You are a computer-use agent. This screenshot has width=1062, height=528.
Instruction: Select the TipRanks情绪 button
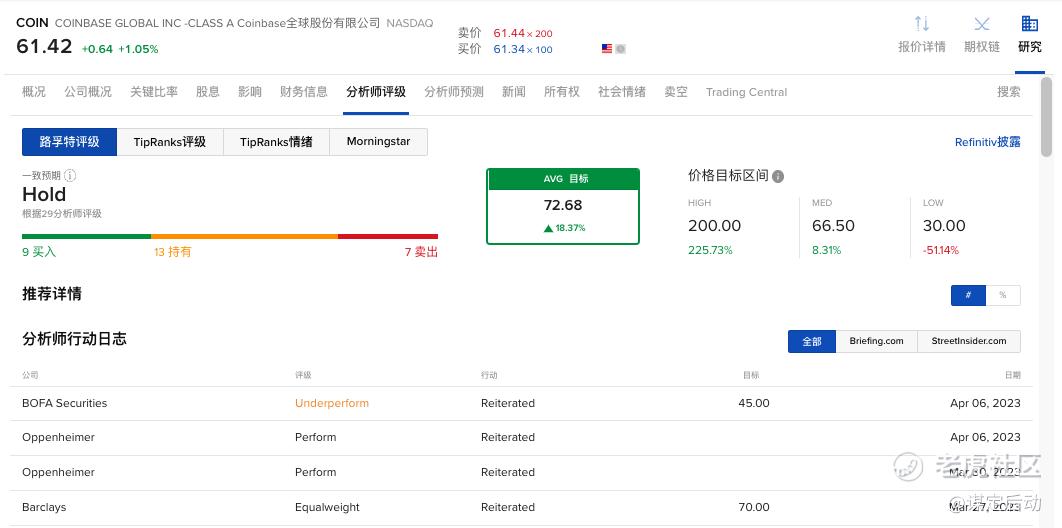click(x=276, y=142)
